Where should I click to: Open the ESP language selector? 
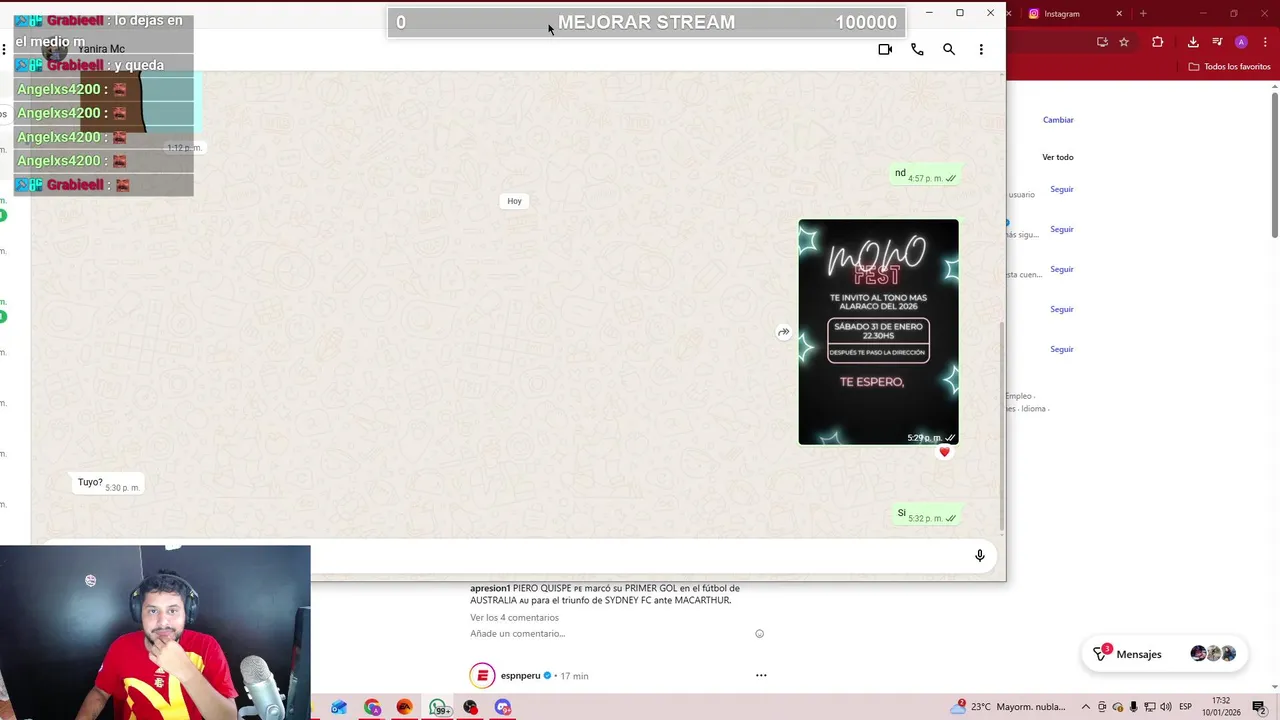[1186, 707]
